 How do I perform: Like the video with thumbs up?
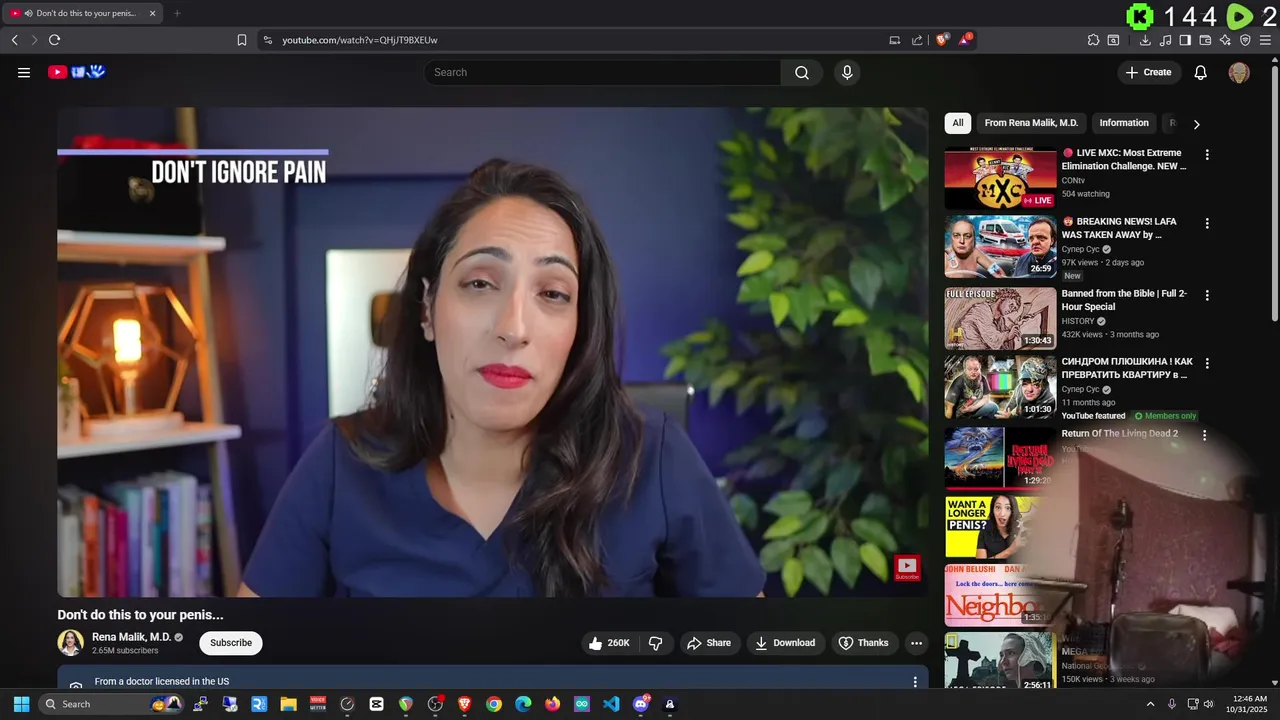tap(609, 643)
